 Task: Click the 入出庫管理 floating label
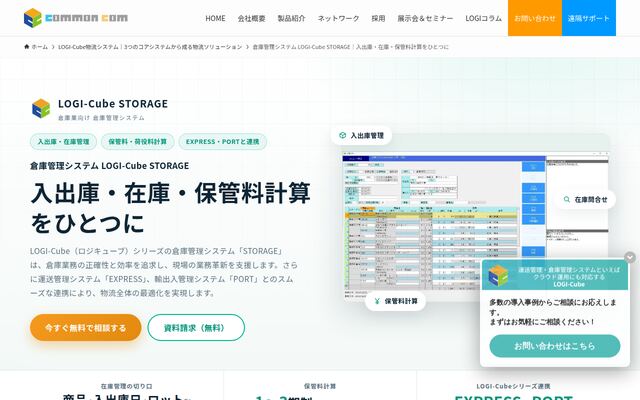coord(361,136)
